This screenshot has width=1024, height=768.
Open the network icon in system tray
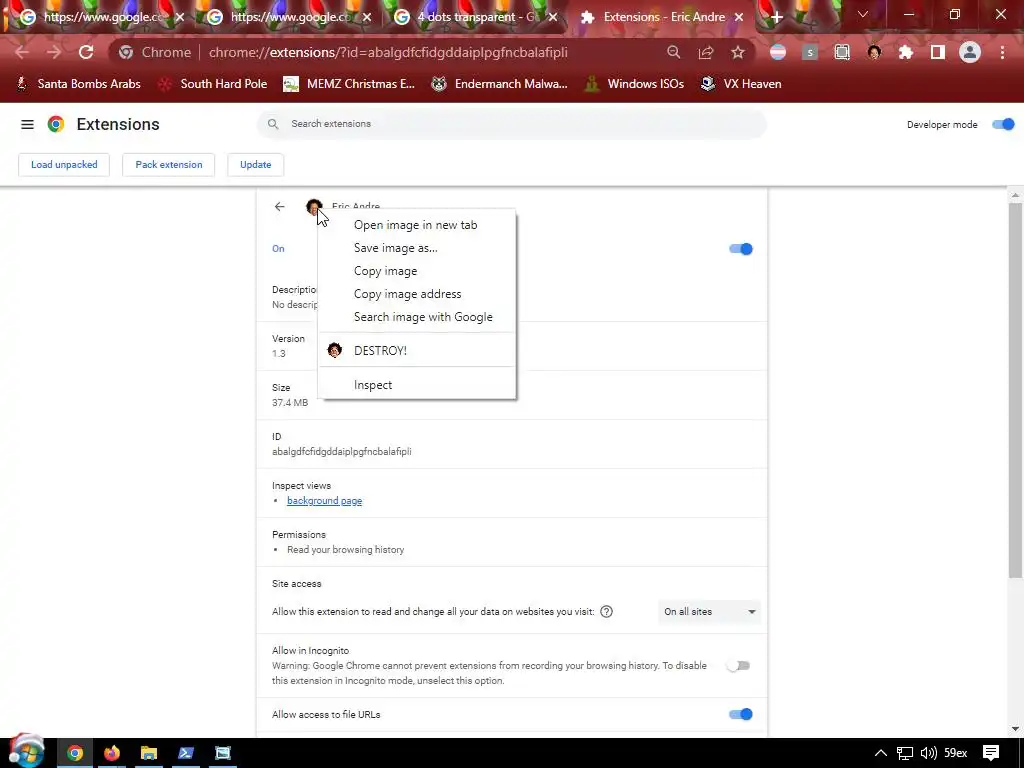(x=904, y=753)
